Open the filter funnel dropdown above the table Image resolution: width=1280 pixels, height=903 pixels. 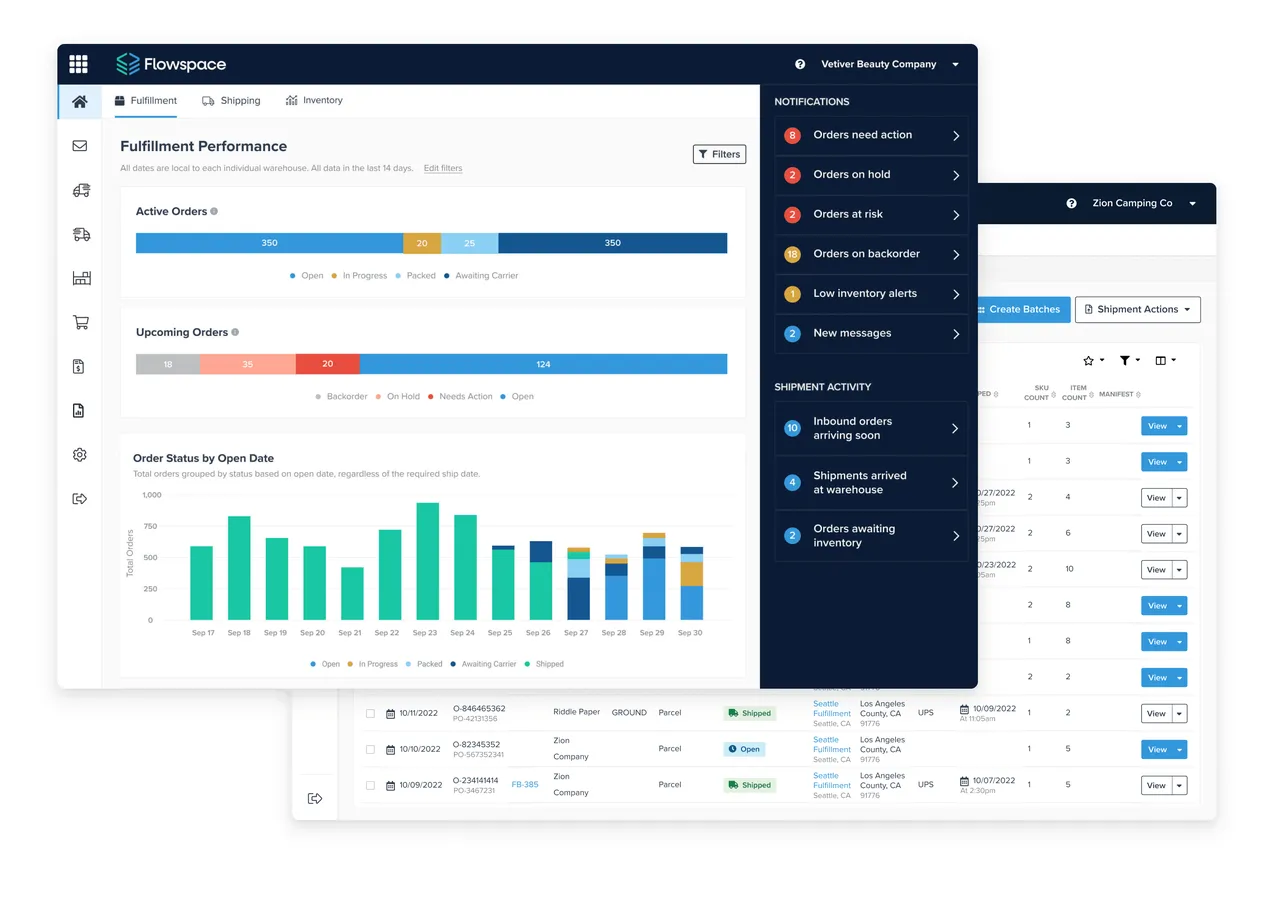[1130, 360]
